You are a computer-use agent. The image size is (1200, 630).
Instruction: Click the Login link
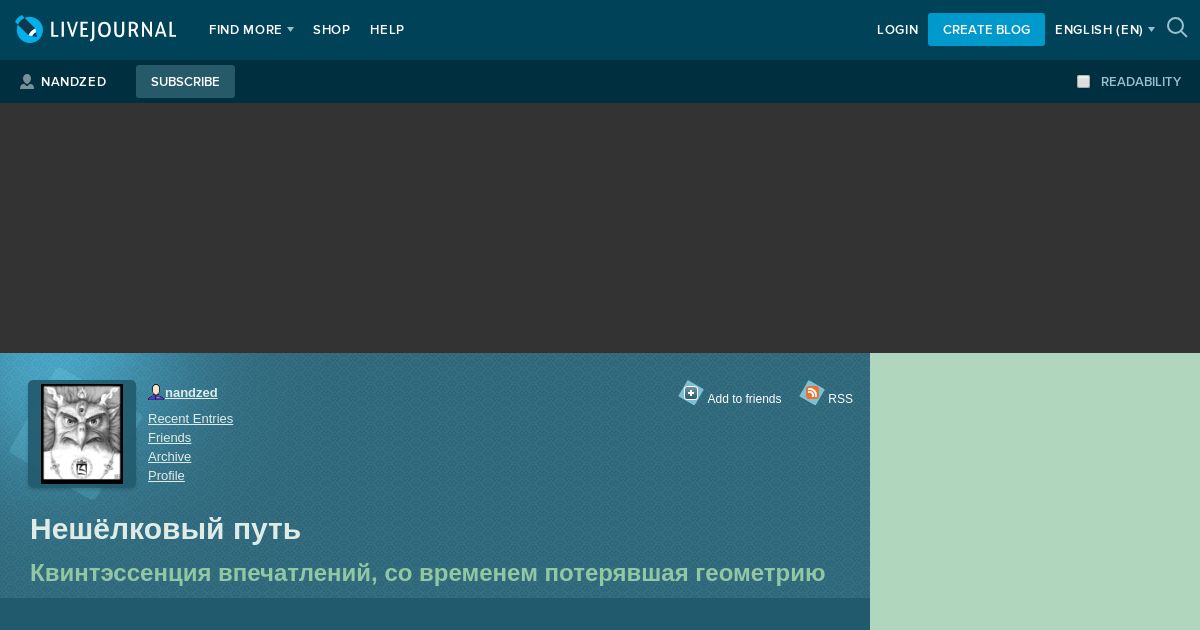[897, 30]
